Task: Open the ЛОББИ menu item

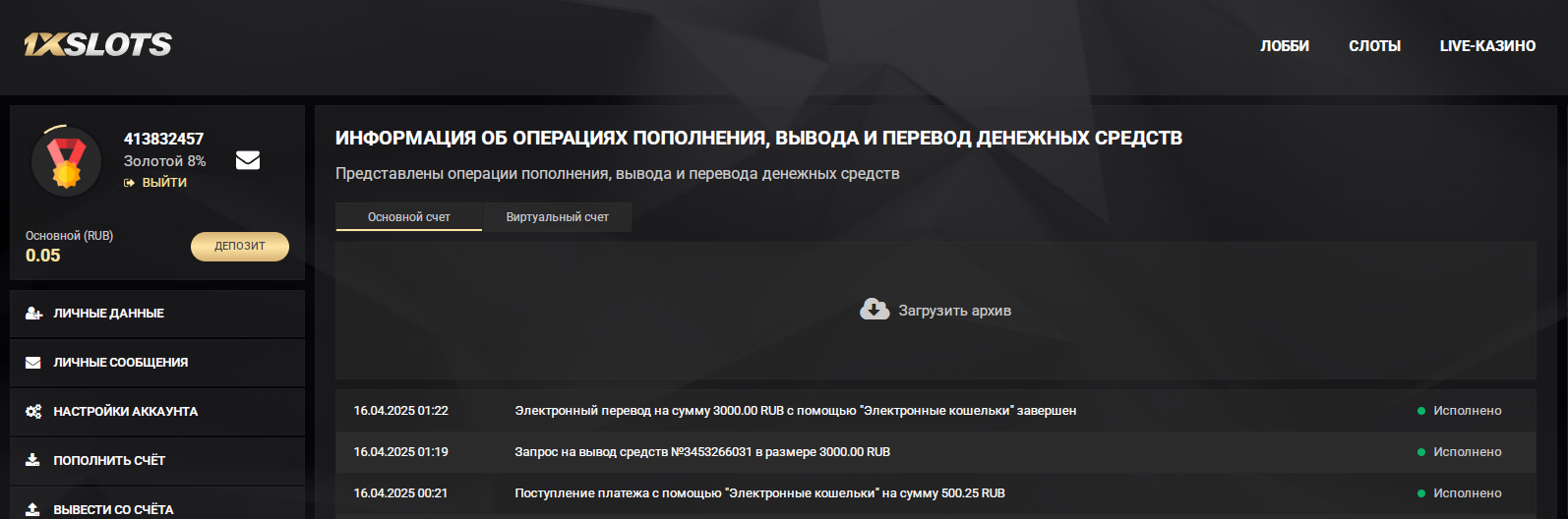Action: pyautogui.click(x=1285, y=46)
